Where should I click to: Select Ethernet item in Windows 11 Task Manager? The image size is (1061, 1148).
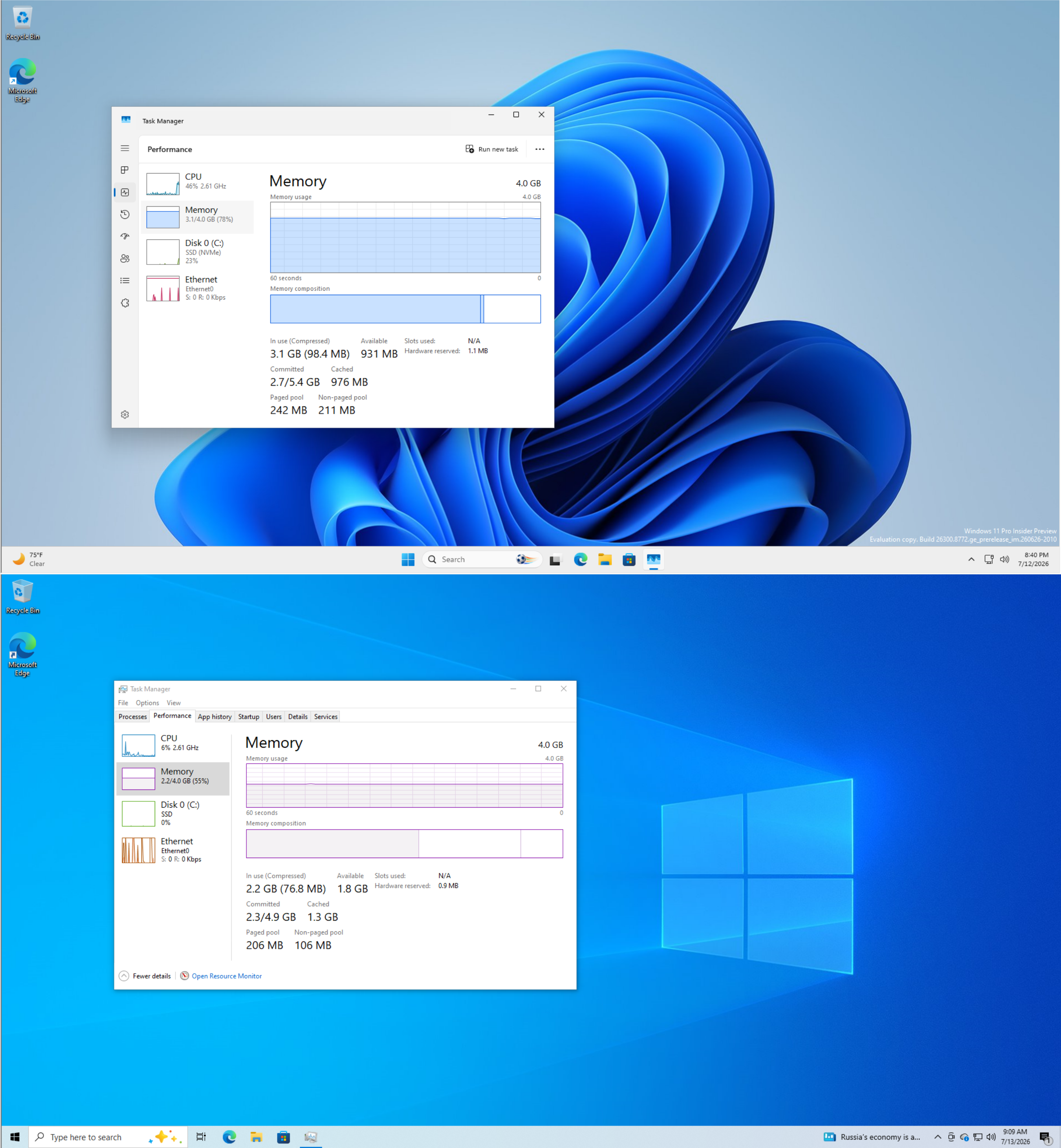[x=197, y=288]
